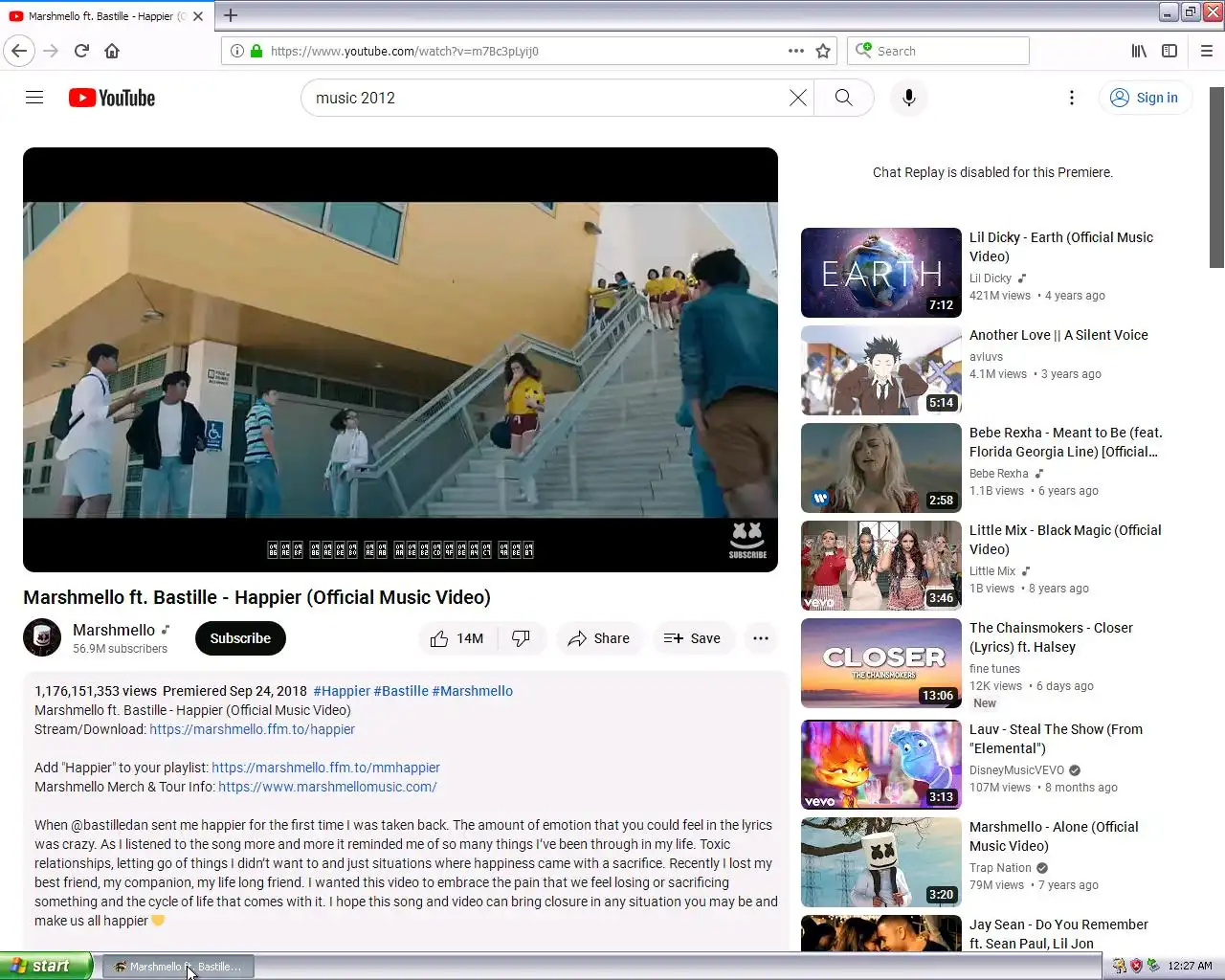Screen dimensions: 1225x980
Task: Open the #Happier hashtag
Action: pos(342,691)
